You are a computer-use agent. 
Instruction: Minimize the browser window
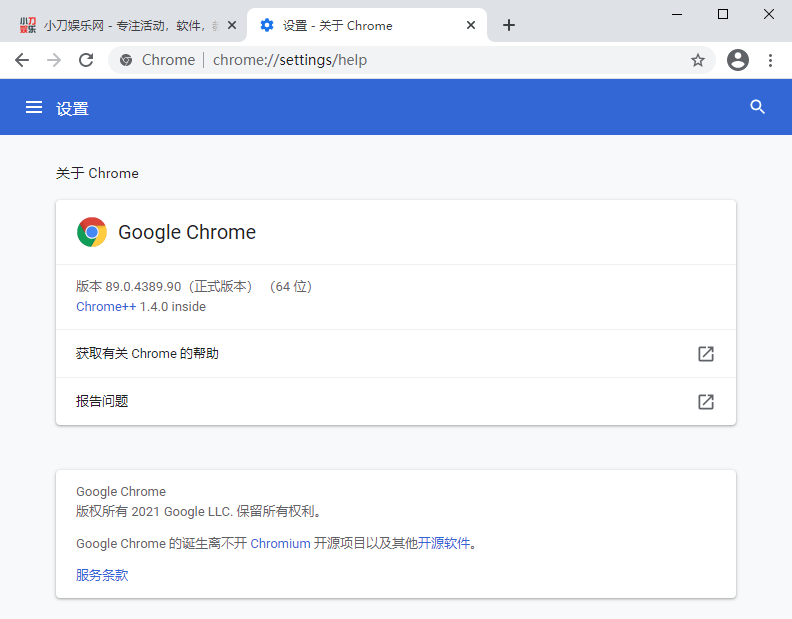[x=677, y=14]
